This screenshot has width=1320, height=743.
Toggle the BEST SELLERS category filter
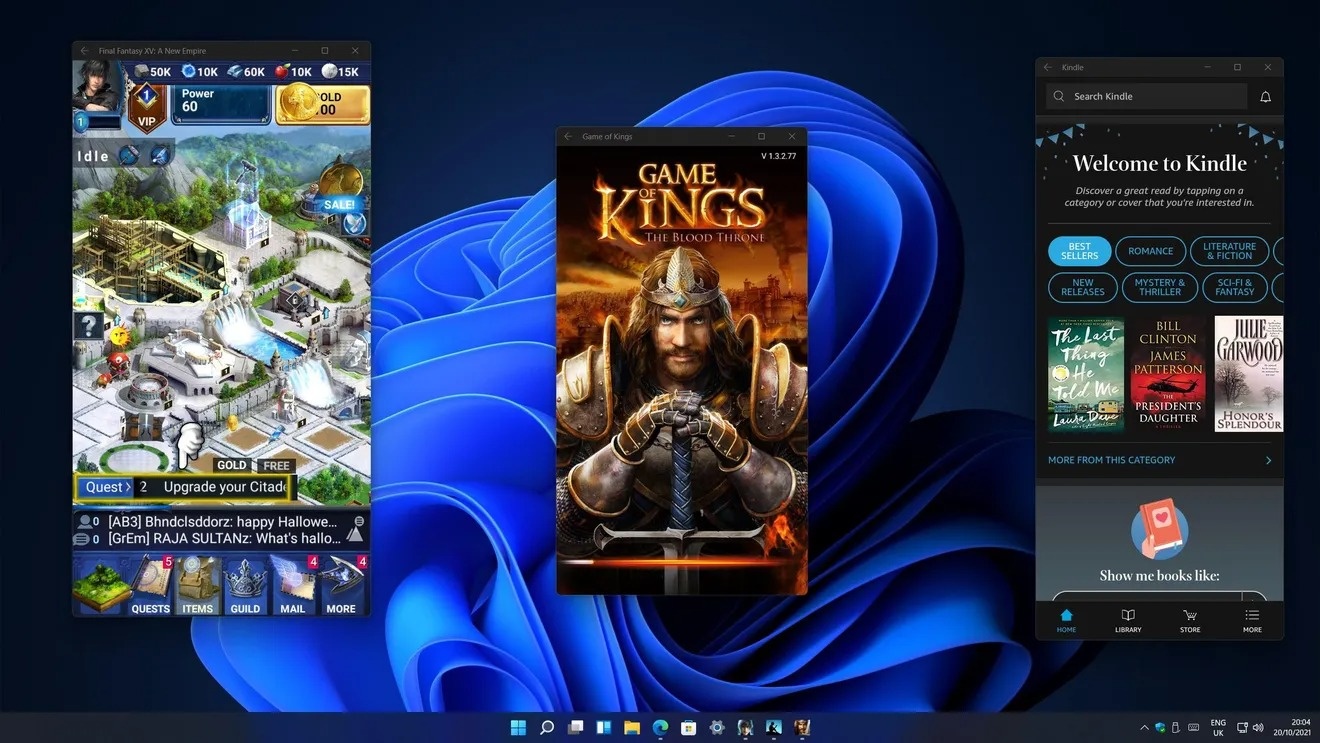click(x=1078, y=251)
